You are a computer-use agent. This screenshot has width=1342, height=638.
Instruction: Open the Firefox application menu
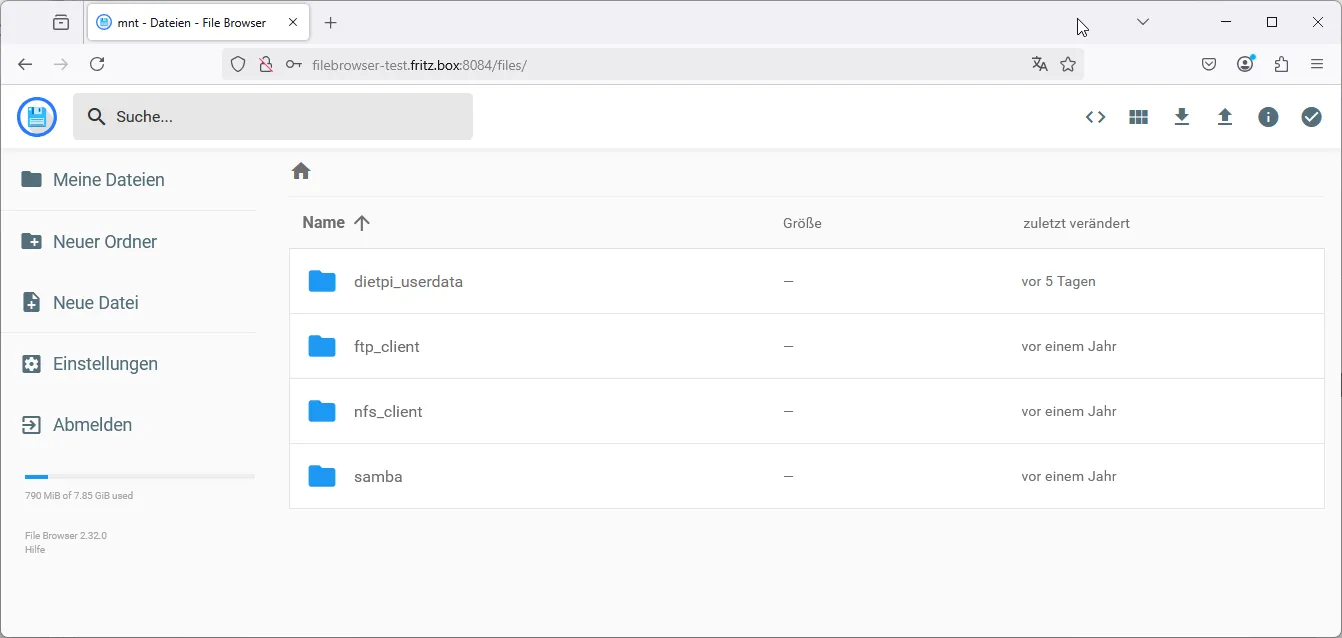1317,63
